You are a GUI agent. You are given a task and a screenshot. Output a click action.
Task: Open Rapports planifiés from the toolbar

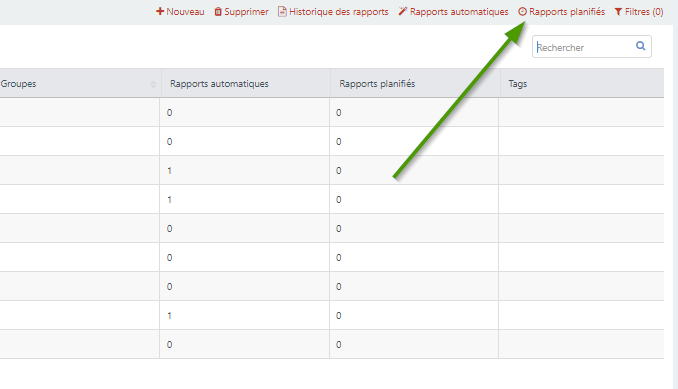(562, 12)
